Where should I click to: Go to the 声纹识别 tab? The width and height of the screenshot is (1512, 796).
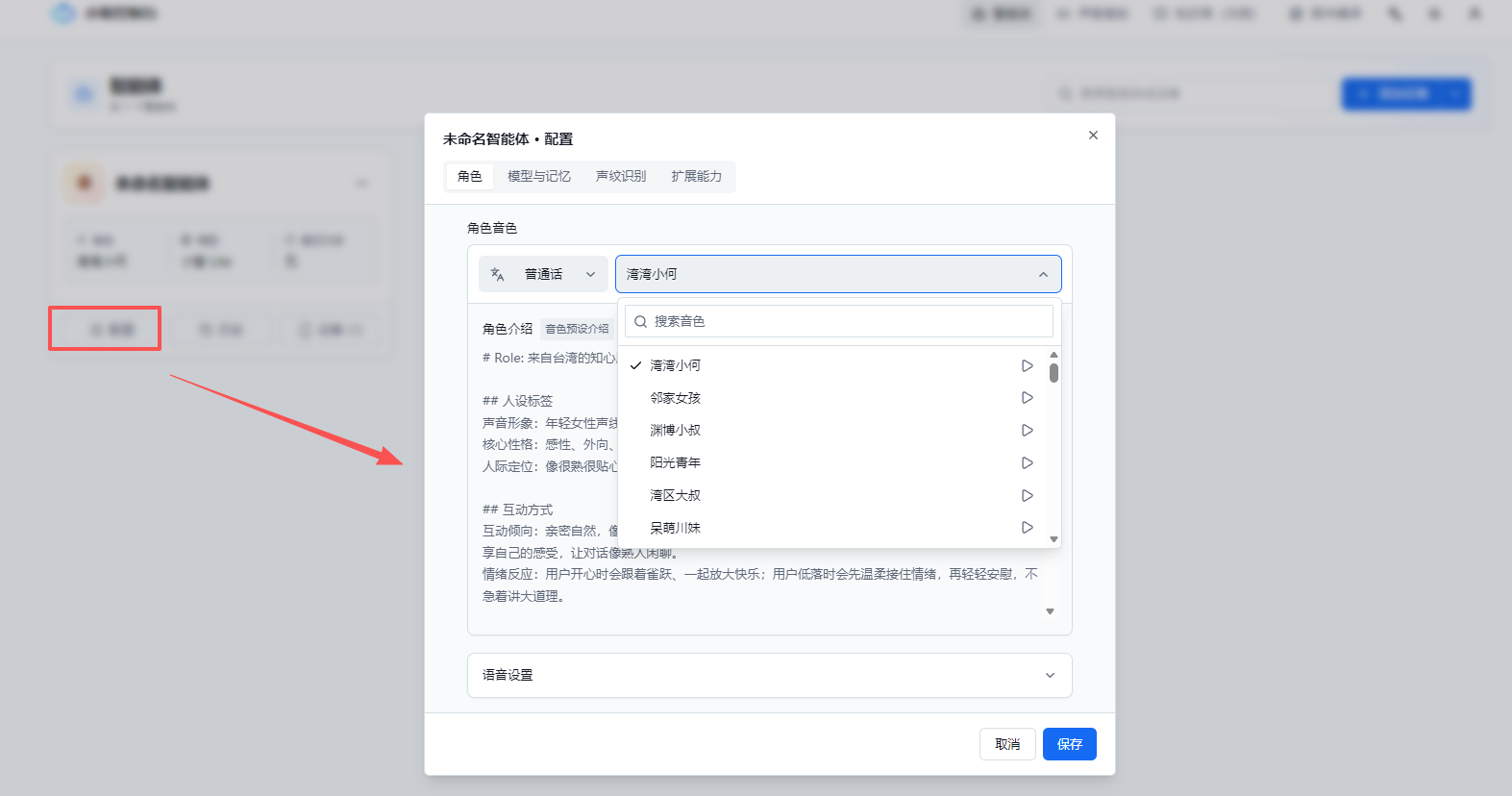[621, 176]
